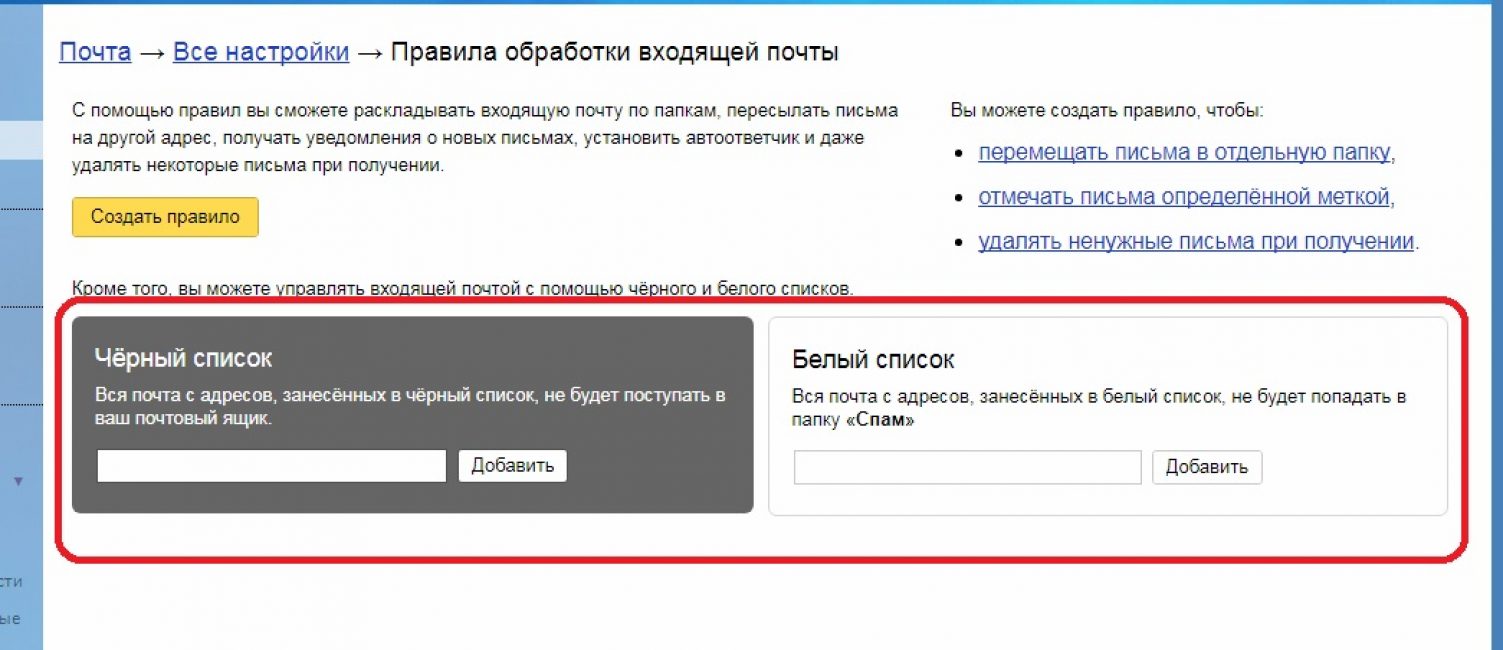The image size is (1503, 650).
Task: Go to Все настройки breadcrumb link
Action: click(261, 52)
